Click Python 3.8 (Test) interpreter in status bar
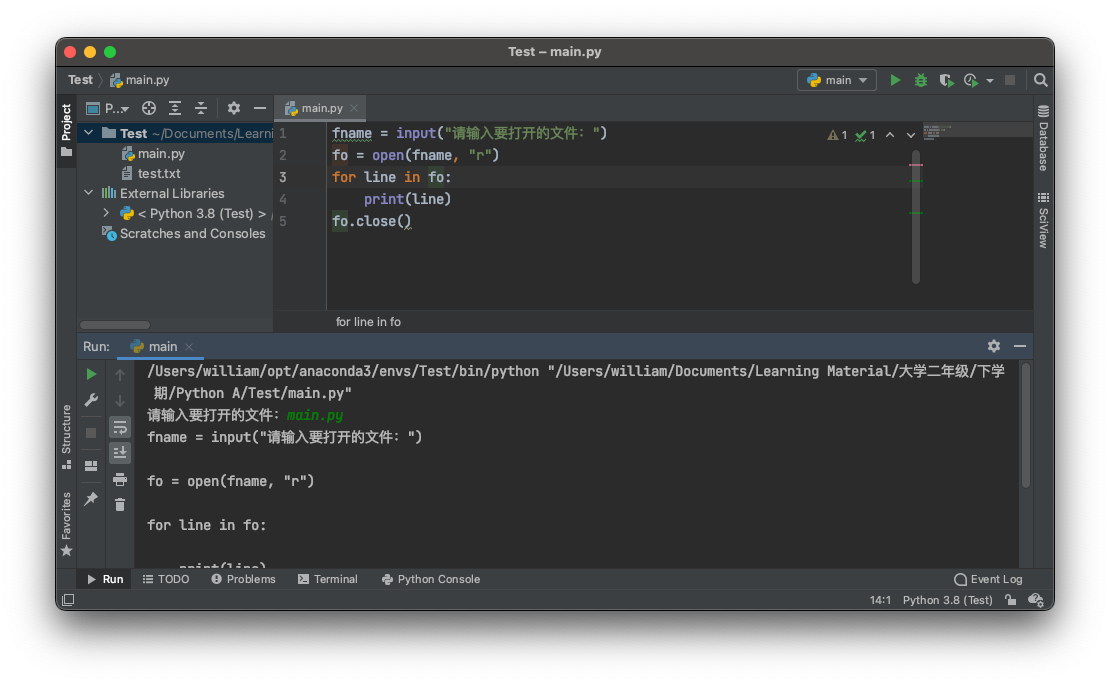 coord(947,600)
